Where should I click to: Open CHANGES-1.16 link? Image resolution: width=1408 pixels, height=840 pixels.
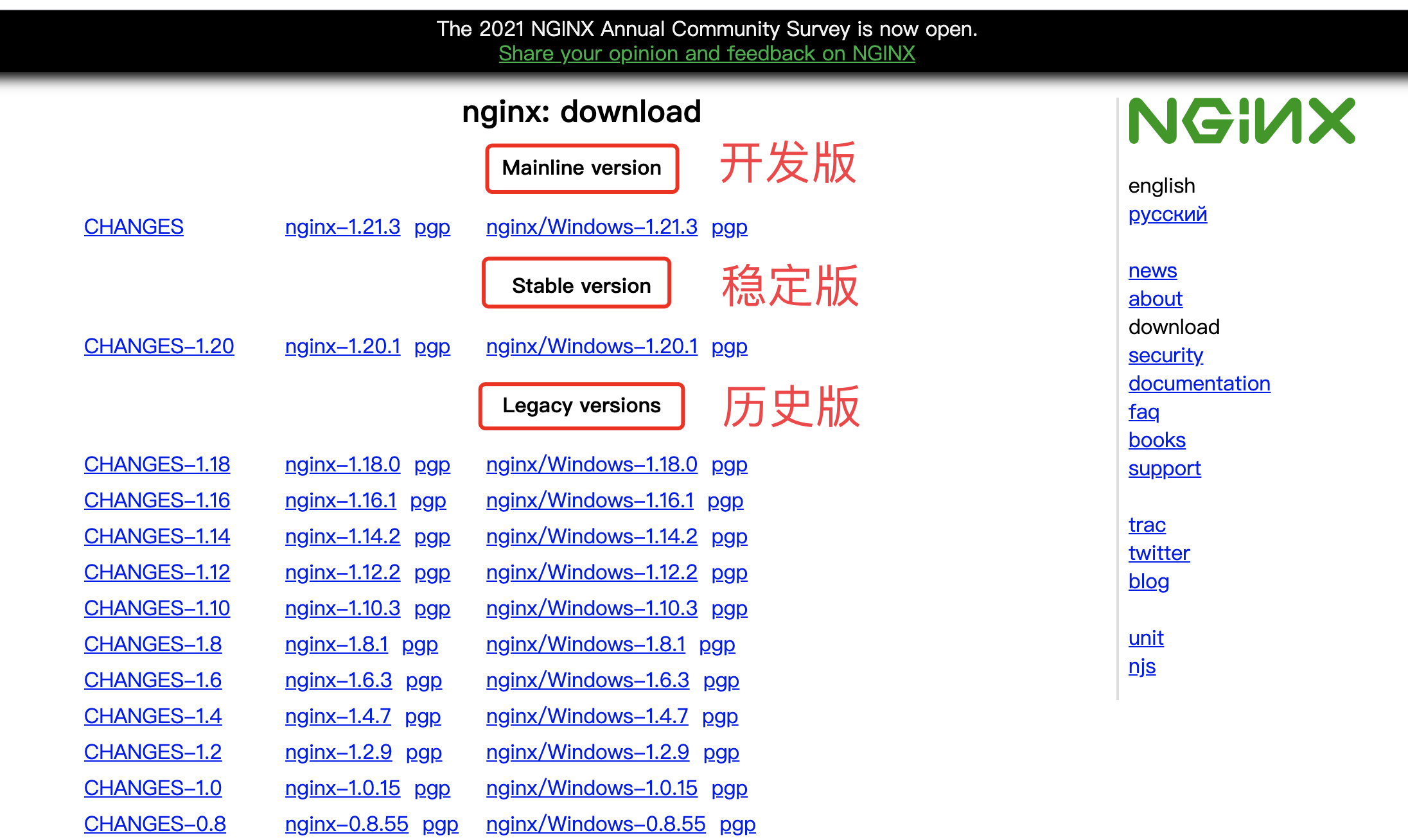[157, 500]
